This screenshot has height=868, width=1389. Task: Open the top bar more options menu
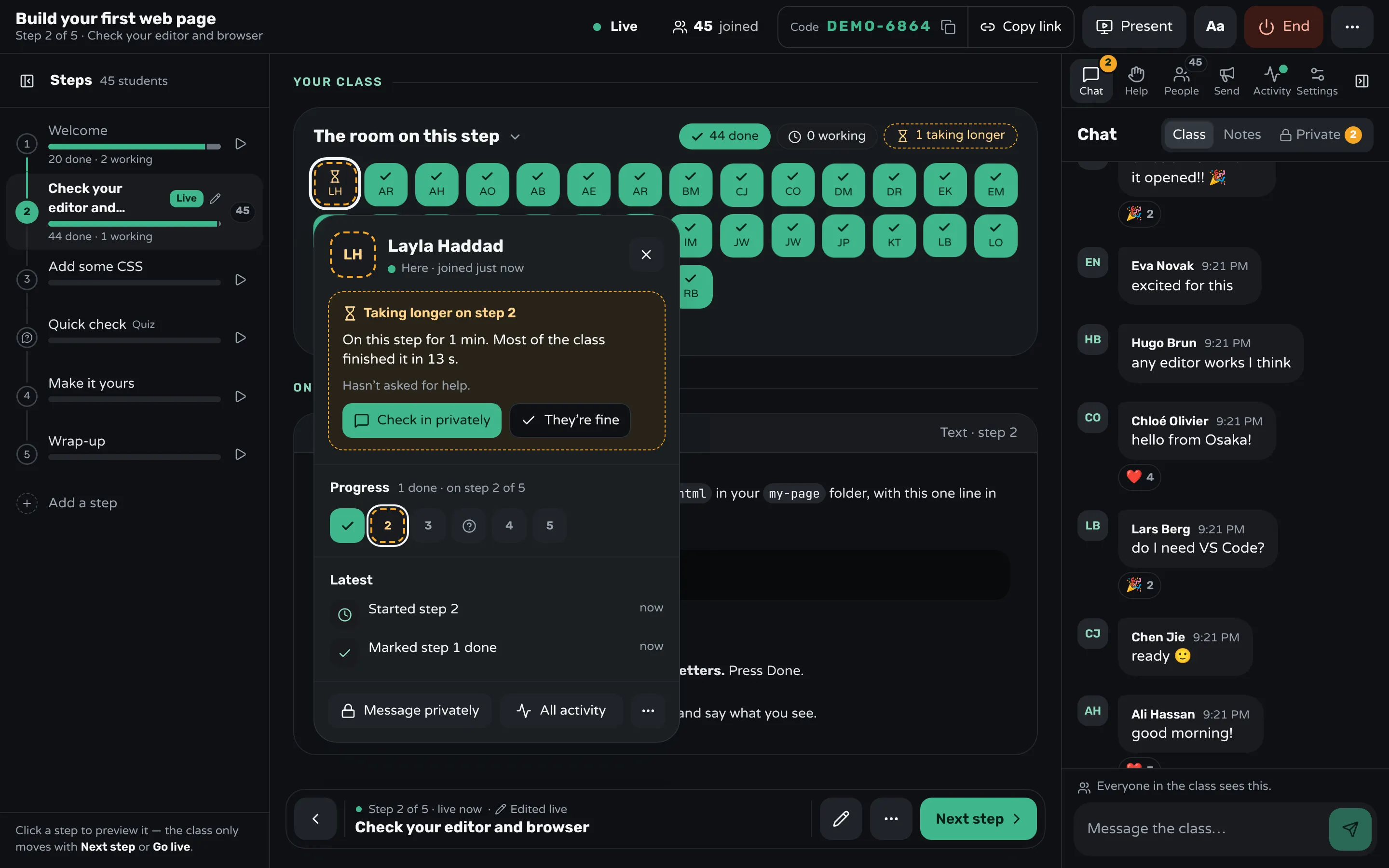click(1352, 27)
